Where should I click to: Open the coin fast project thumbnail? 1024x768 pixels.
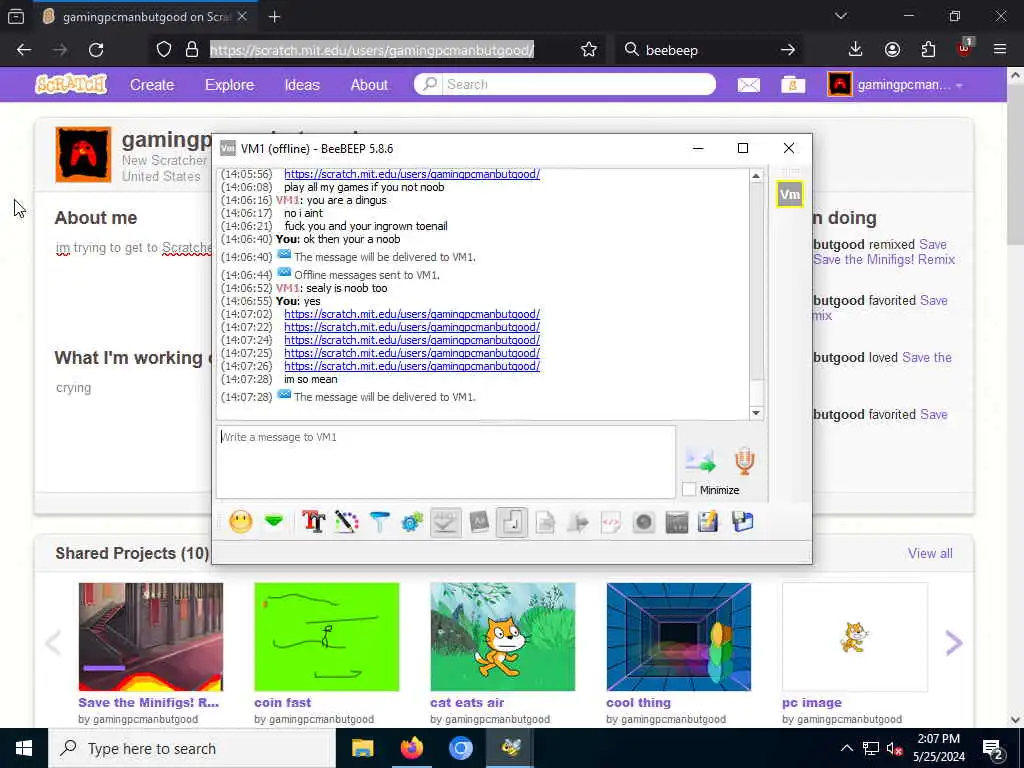tap(327, 637)
